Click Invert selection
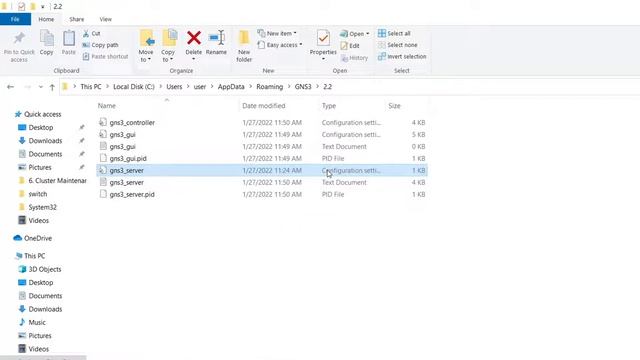This screenshot has width=640, height=360. 402,56
